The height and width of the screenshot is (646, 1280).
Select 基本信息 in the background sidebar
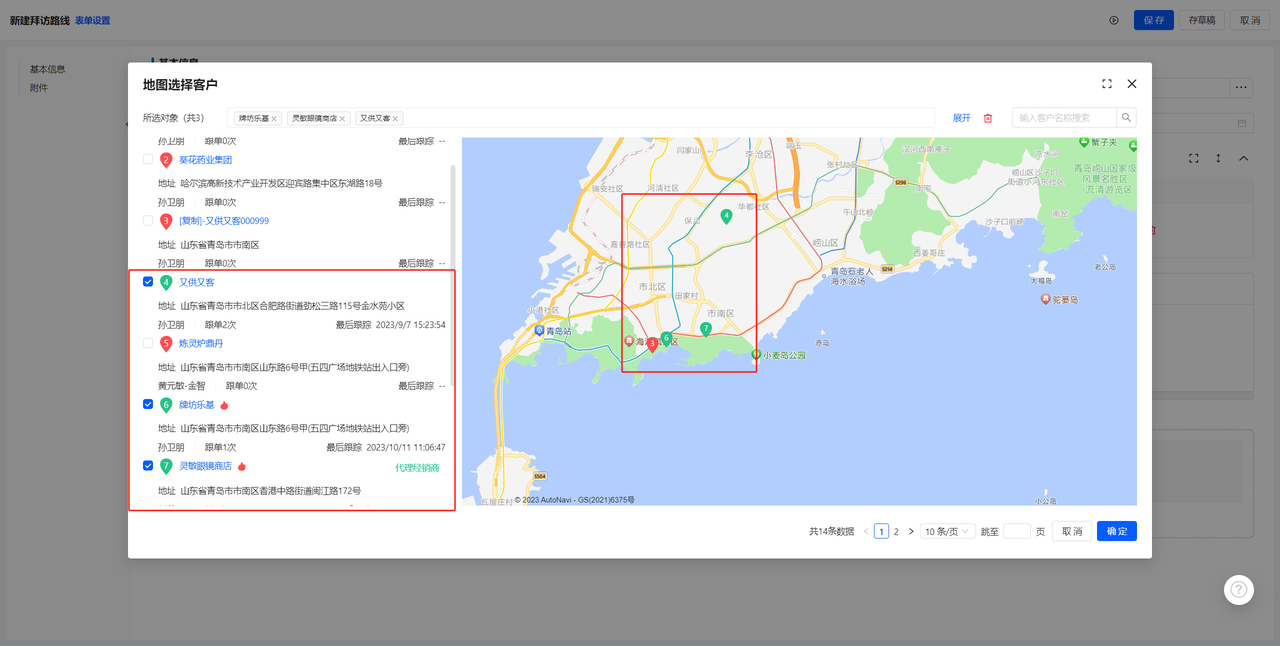pos(48,70)
